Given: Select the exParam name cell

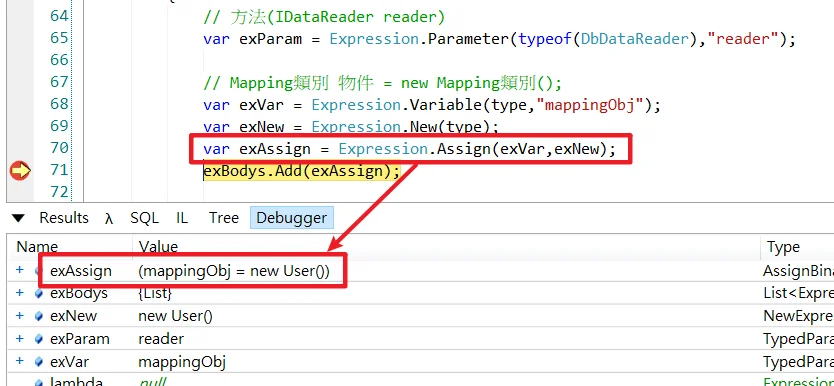Looking at the screenshot, I should [80, 339].
